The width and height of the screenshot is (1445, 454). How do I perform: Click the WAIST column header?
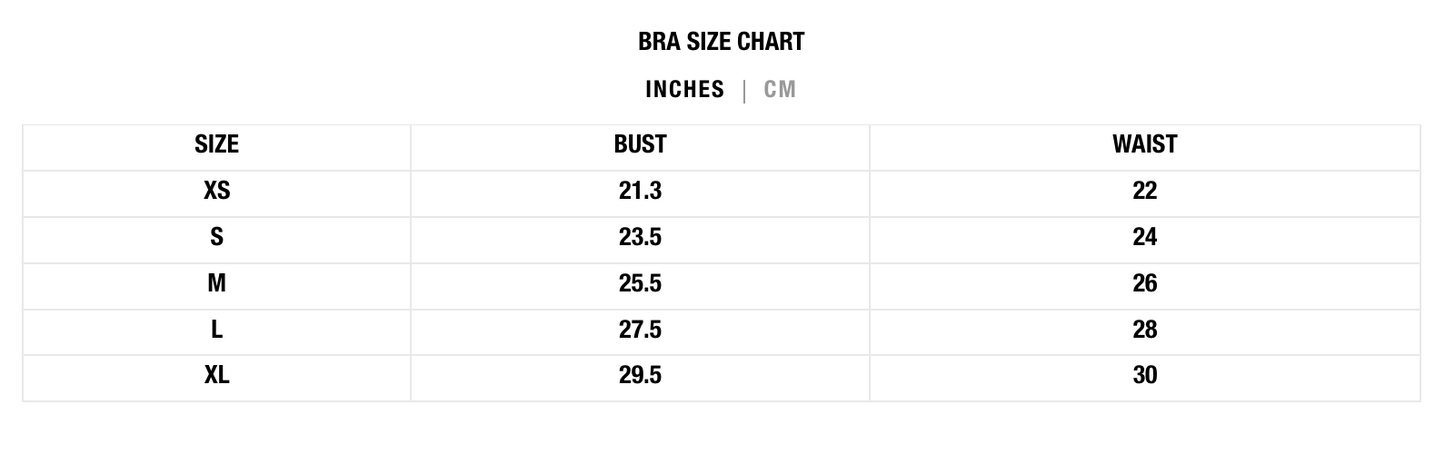pos(1145,145)
